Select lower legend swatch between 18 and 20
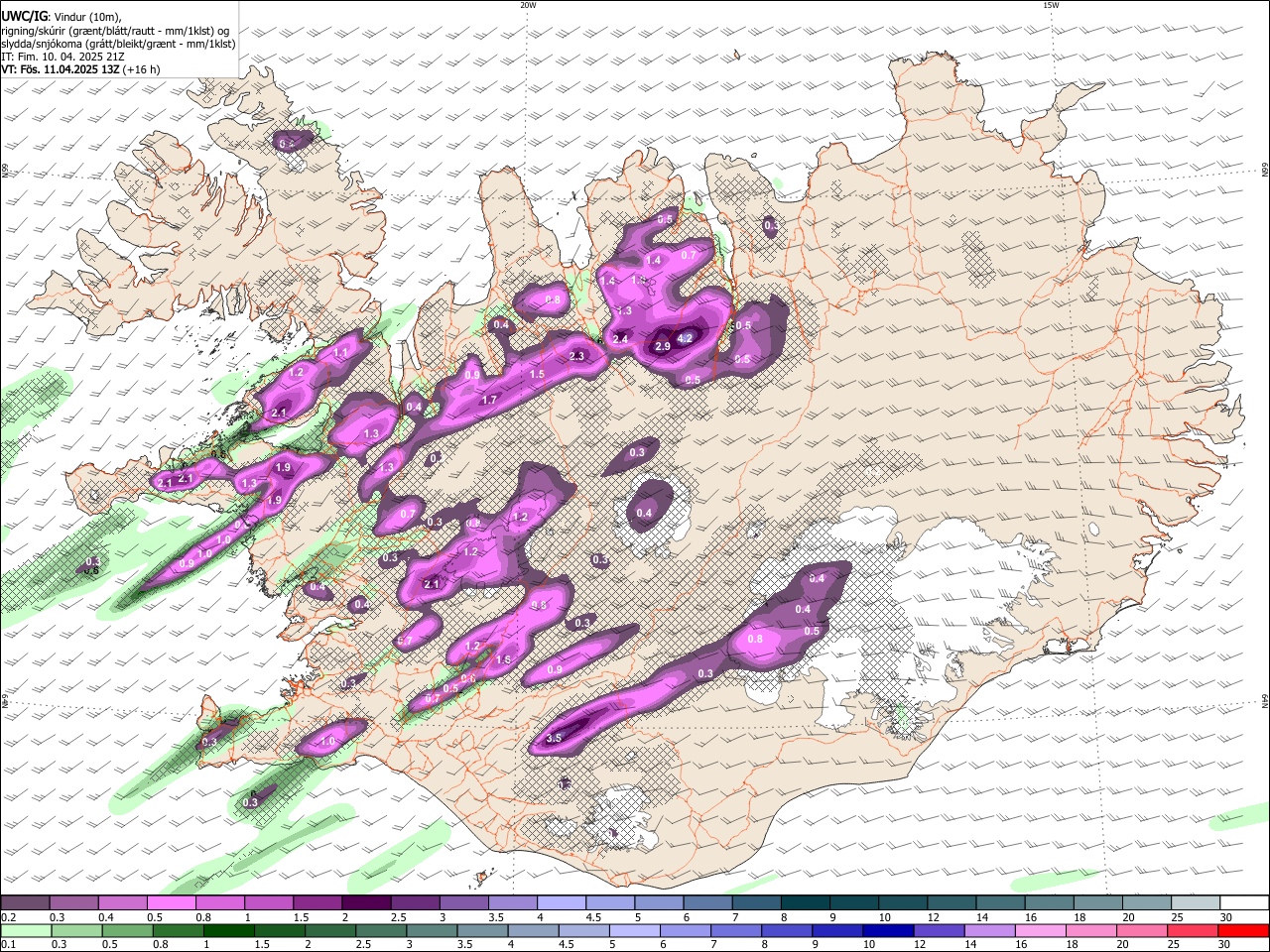 1092,930
